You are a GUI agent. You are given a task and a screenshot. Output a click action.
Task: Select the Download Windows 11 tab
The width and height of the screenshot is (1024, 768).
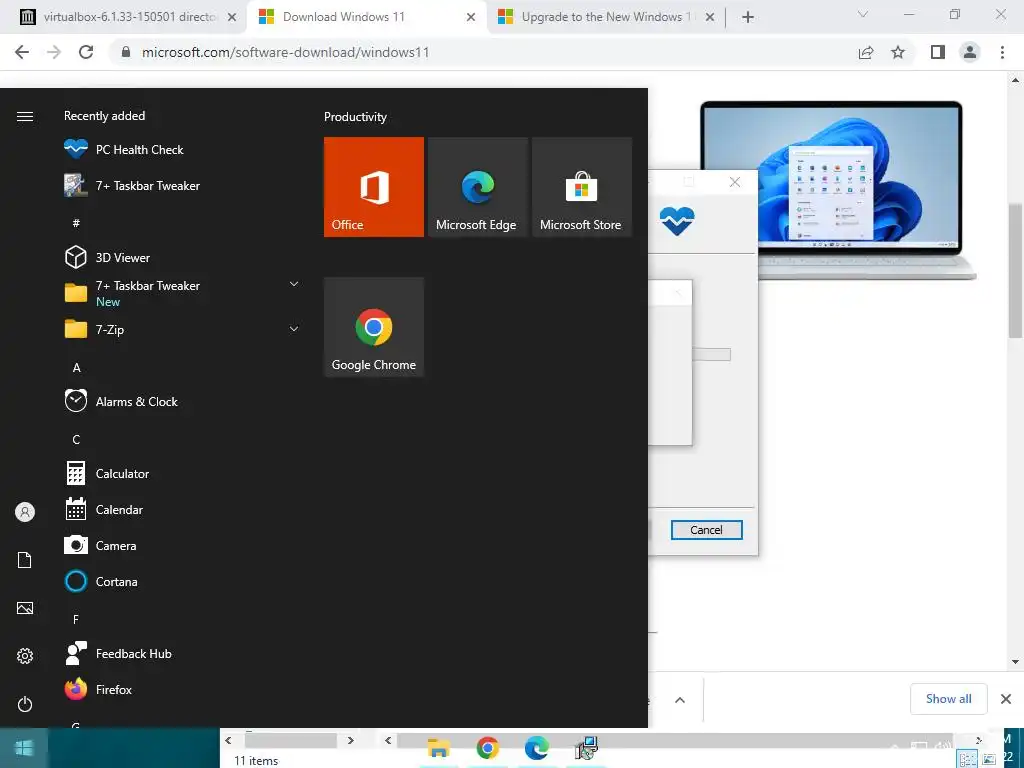(x=344, y=17)
